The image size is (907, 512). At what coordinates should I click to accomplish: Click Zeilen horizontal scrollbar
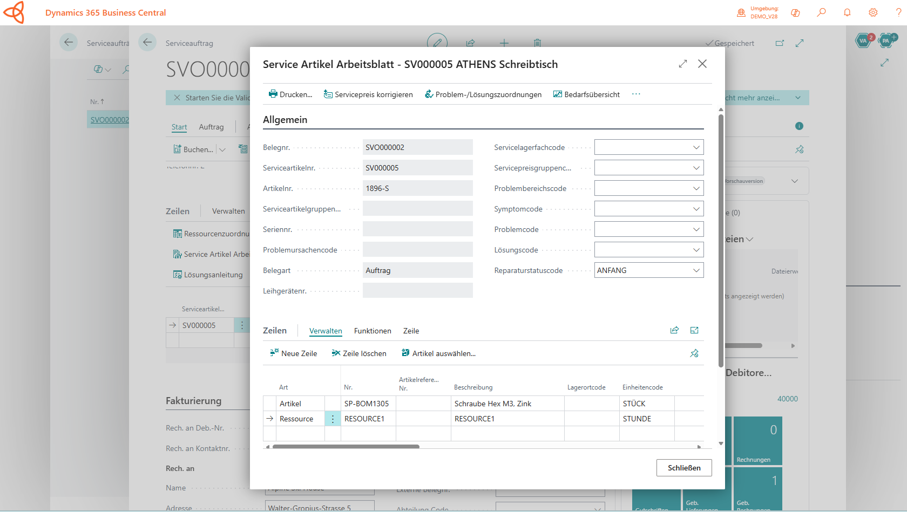[x=346, y=446]
